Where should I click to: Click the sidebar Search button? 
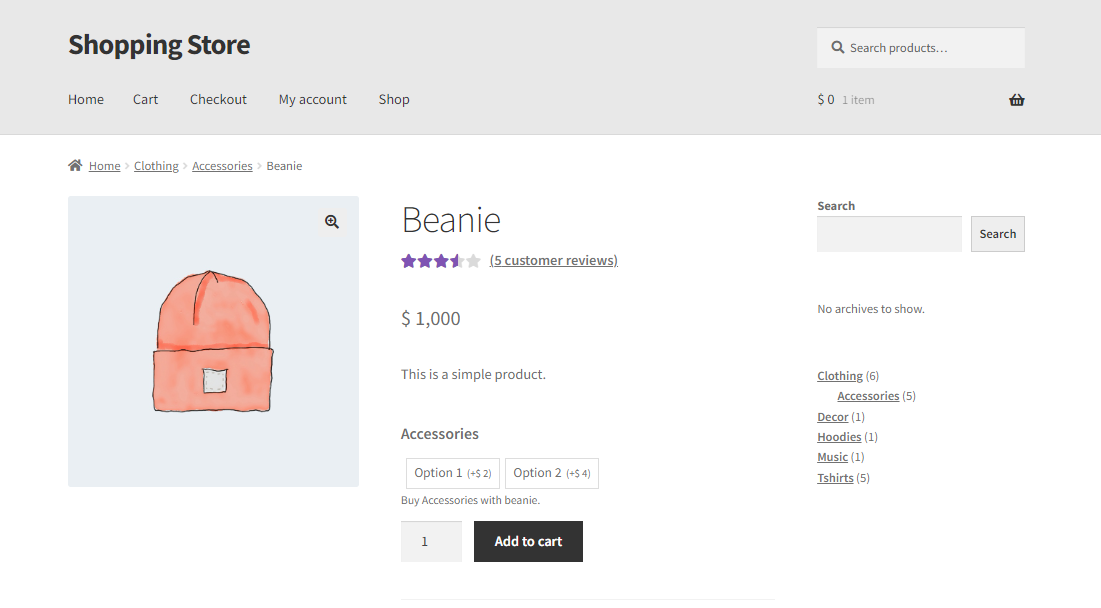998,234
